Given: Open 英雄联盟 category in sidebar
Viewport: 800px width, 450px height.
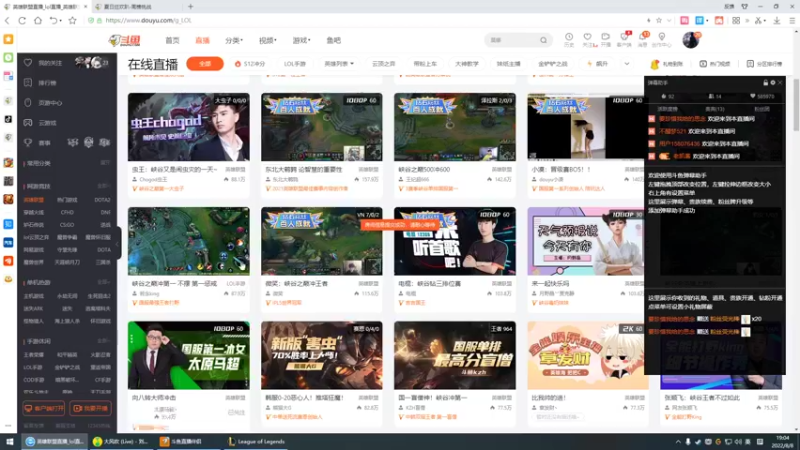Looking at the screenshot, I should point(34,200).
